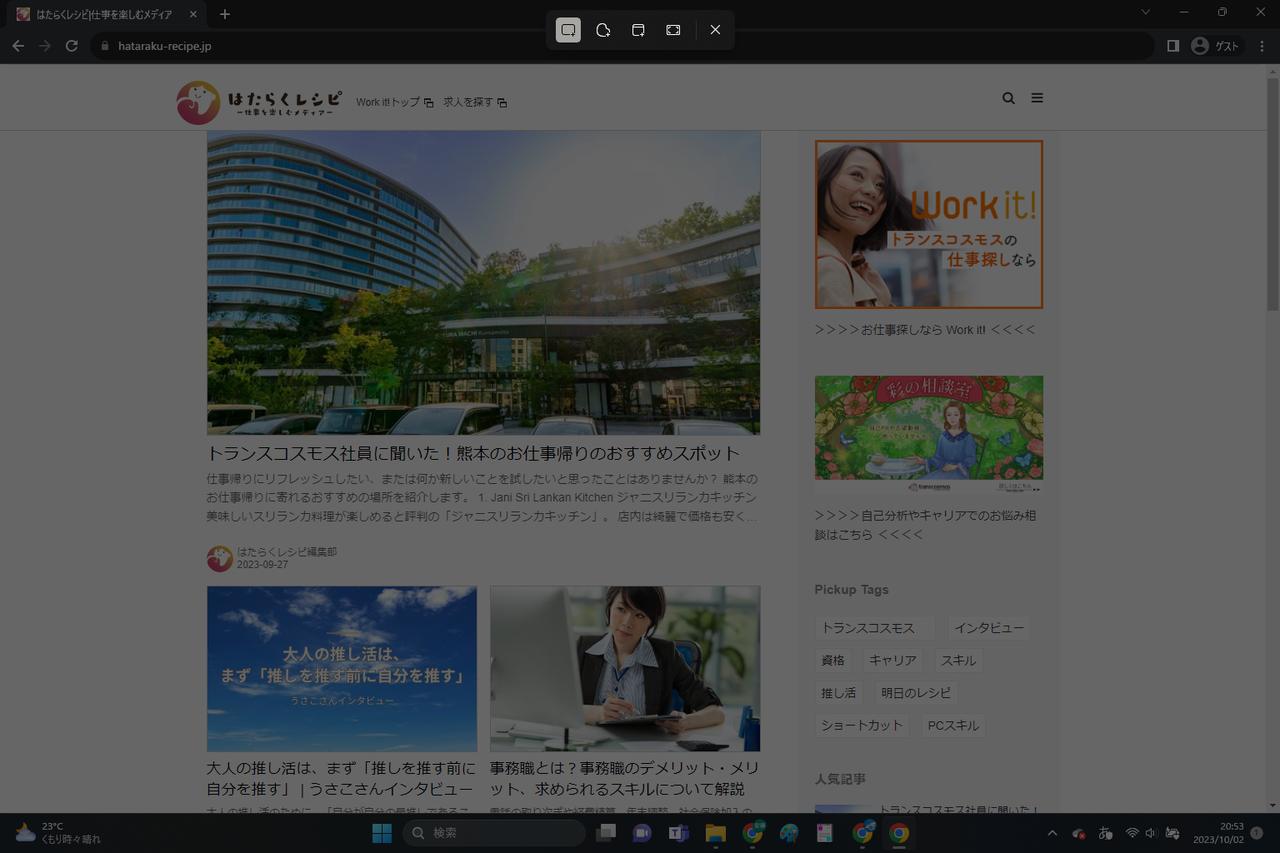This screenshot has width=1280, height=853.
Task: Open the 大人の推し活 sky thumbnail
Action: (x=342, y=668)
